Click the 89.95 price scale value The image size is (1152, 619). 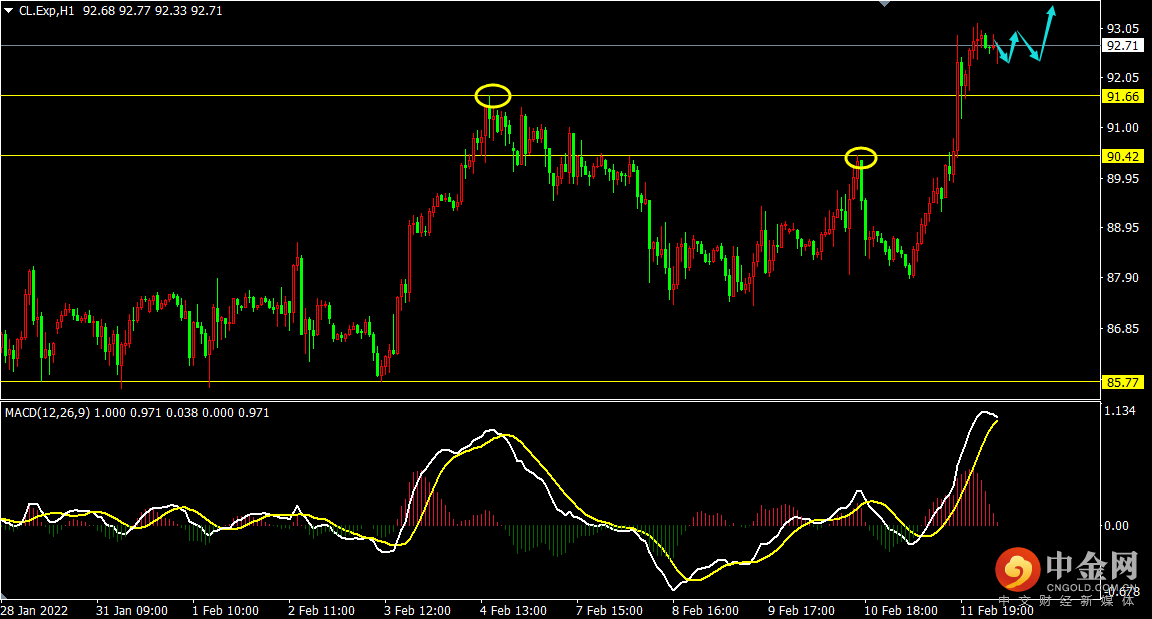1123,178
